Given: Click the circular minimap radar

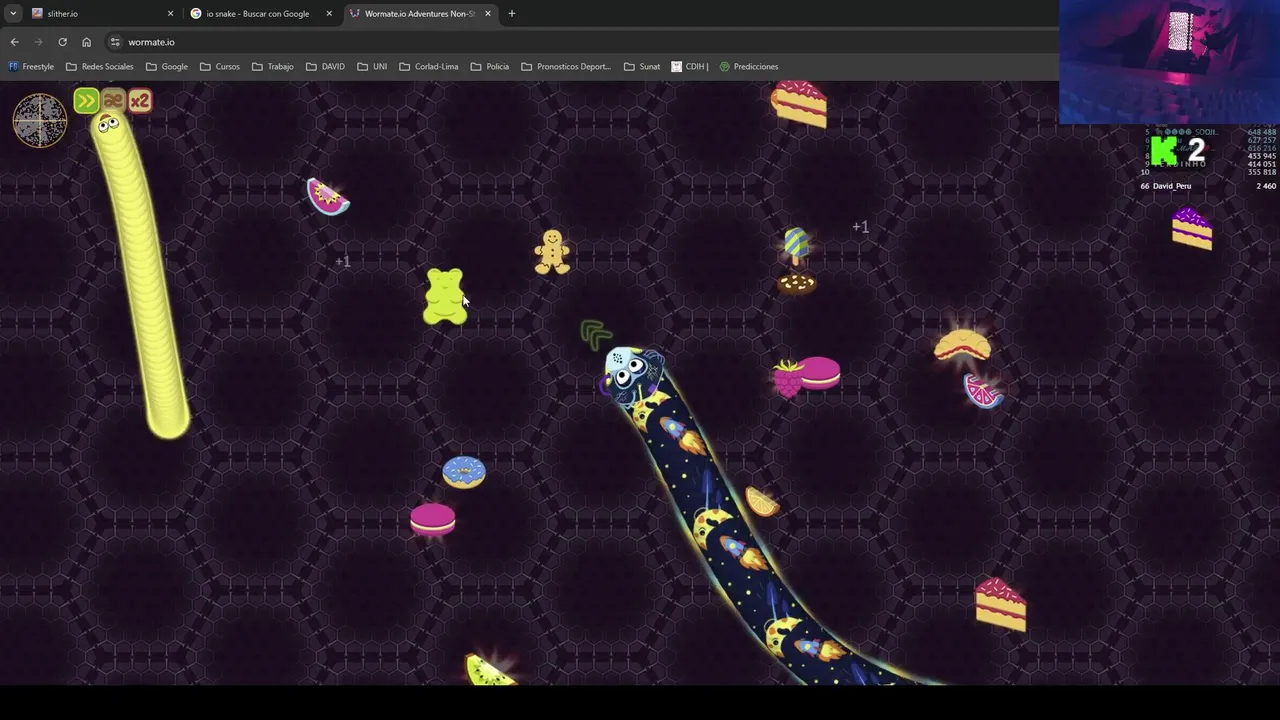Looking at the screenshot, I should [40, 120].
